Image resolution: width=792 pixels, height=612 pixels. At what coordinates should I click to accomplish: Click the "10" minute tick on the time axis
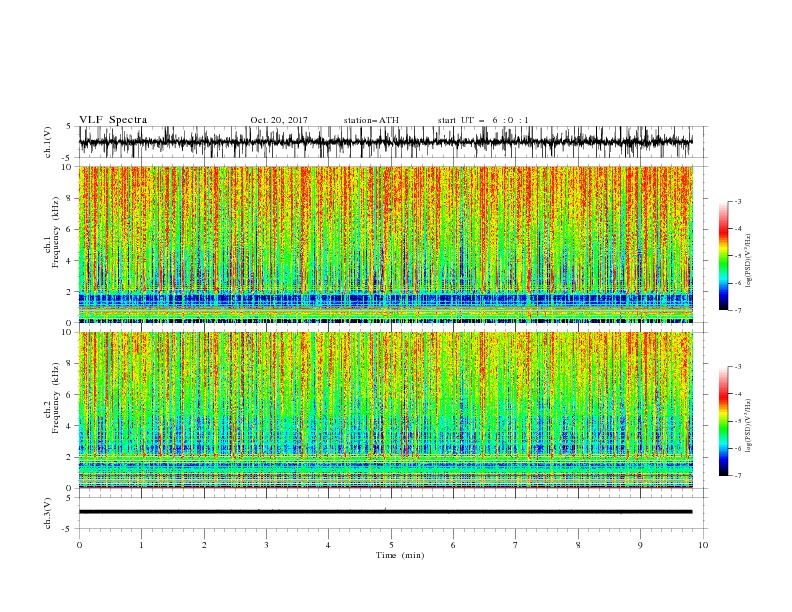703,545
